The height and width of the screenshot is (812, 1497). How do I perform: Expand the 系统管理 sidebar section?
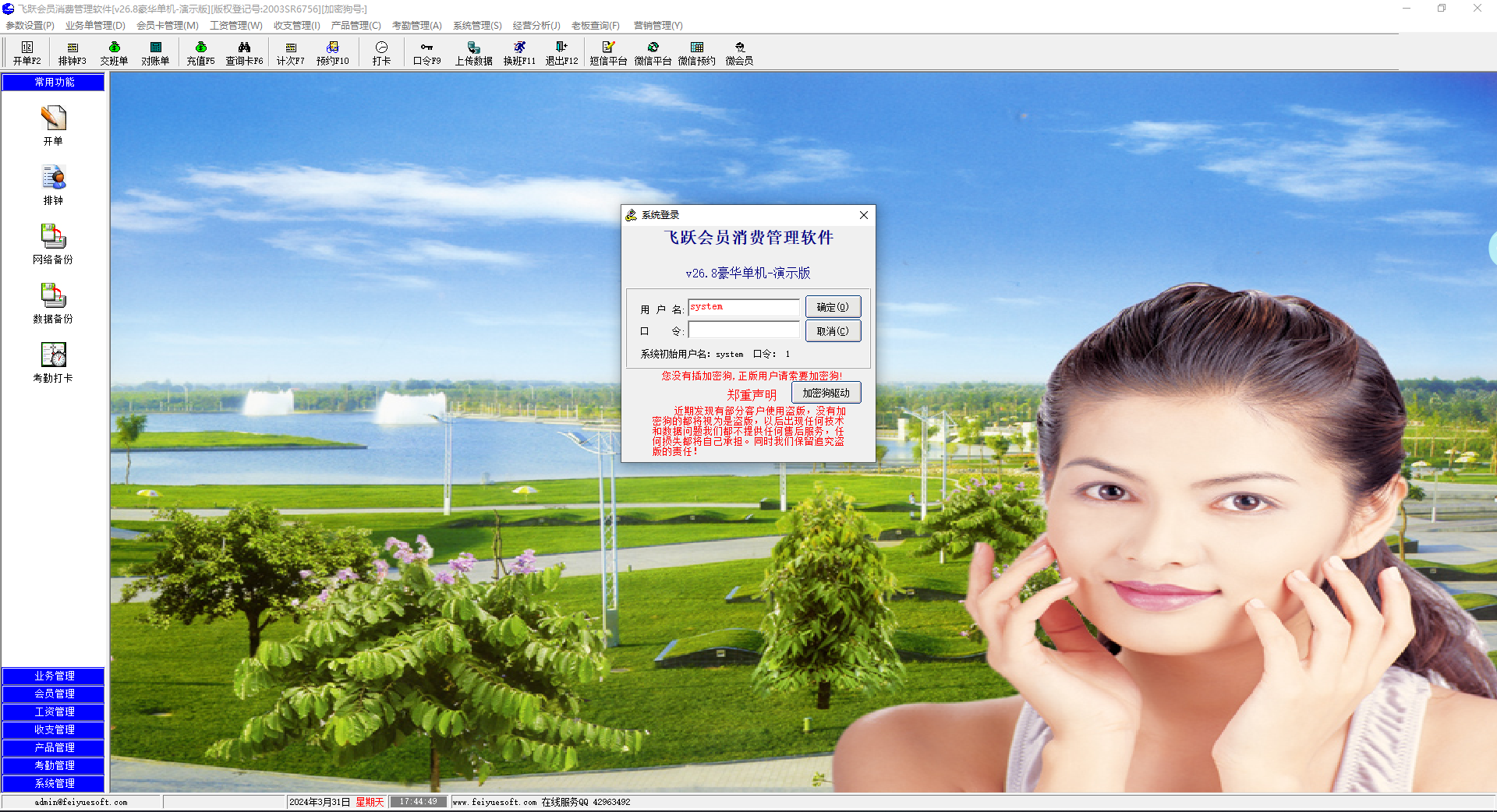[54, 783]
